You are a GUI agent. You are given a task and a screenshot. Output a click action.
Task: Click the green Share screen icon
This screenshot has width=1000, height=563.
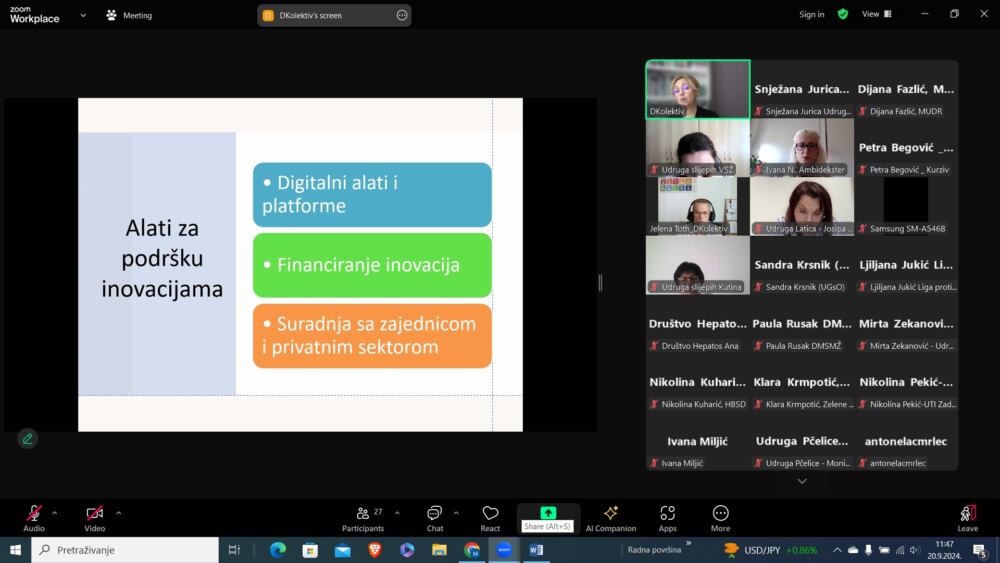548,513
